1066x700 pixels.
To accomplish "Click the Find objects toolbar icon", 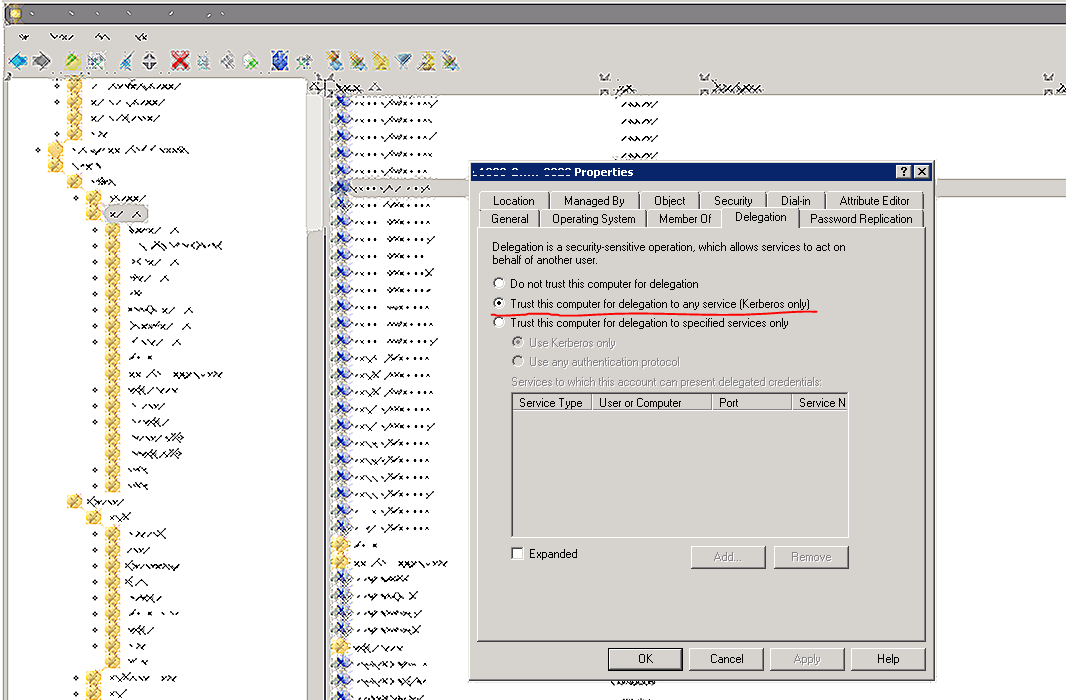I will (x=426, y=61).
